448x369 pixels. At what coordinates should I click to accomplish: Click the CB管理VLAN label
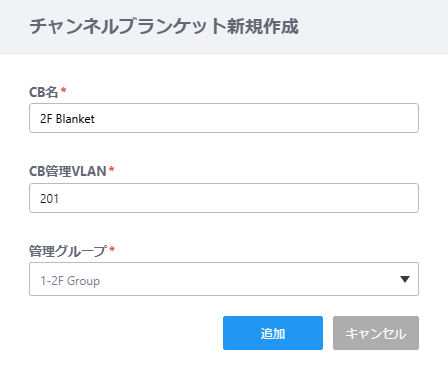coord(68,171)
